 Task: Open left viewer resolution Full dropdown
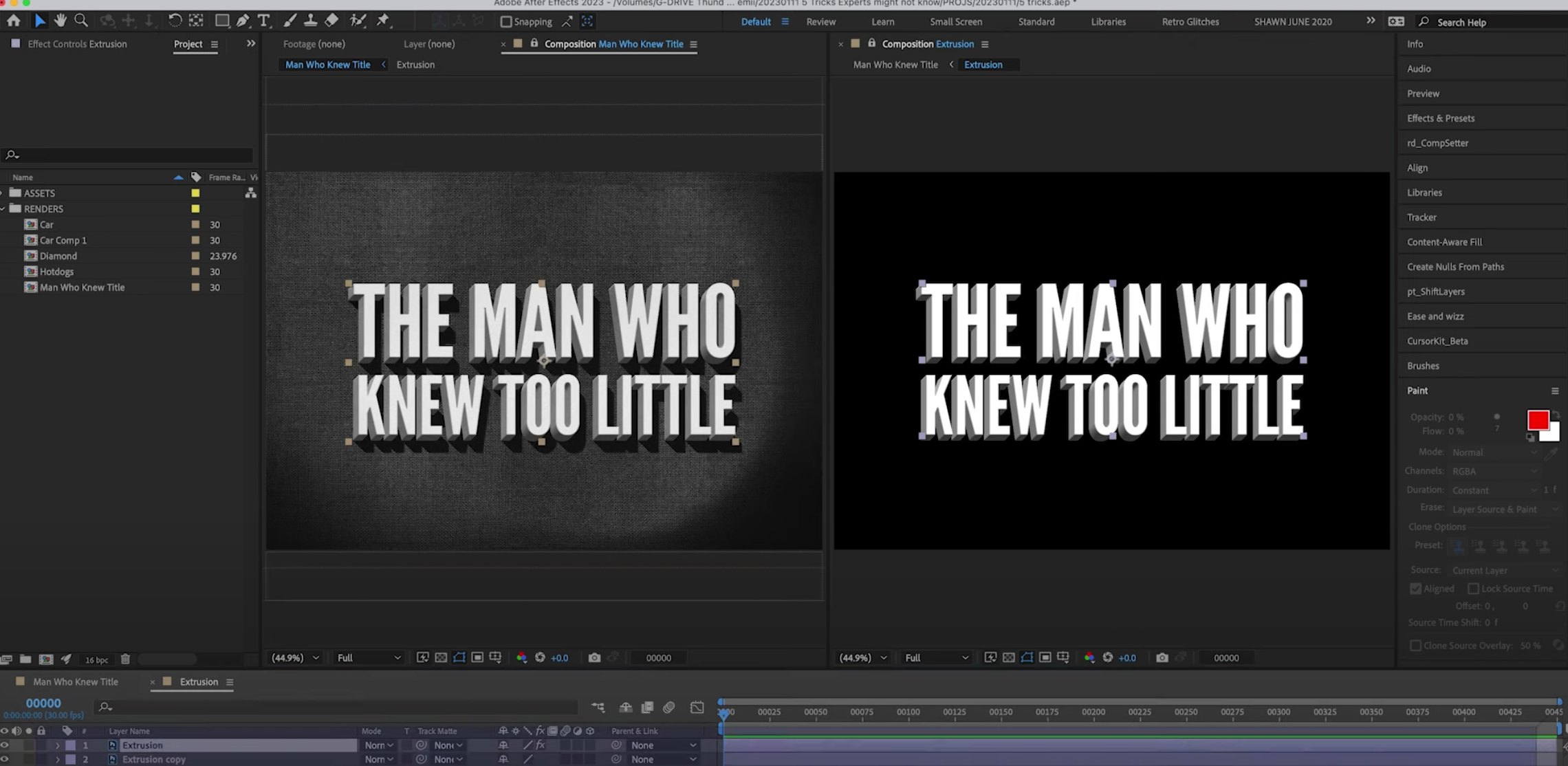pyautogui.click(x=369, y=658)
